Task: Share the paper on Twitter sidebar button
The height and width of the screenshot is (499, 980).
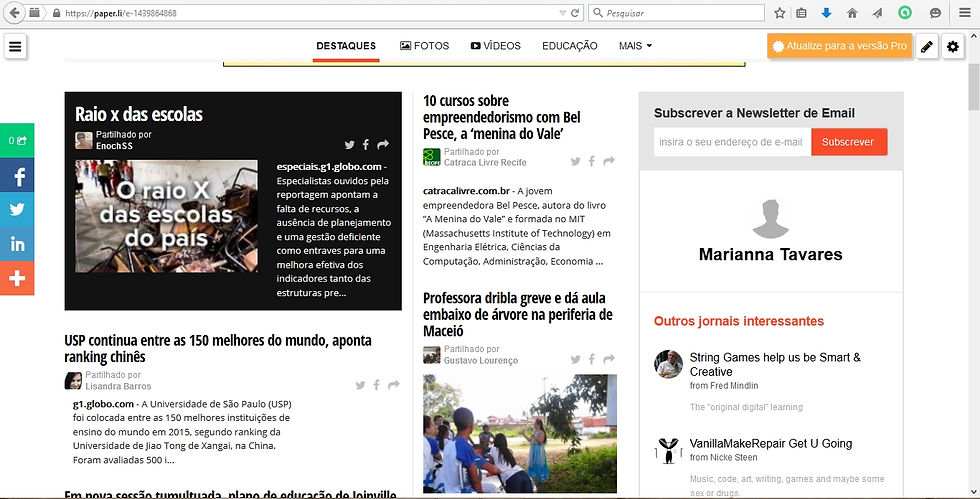Action: point(17,209)
